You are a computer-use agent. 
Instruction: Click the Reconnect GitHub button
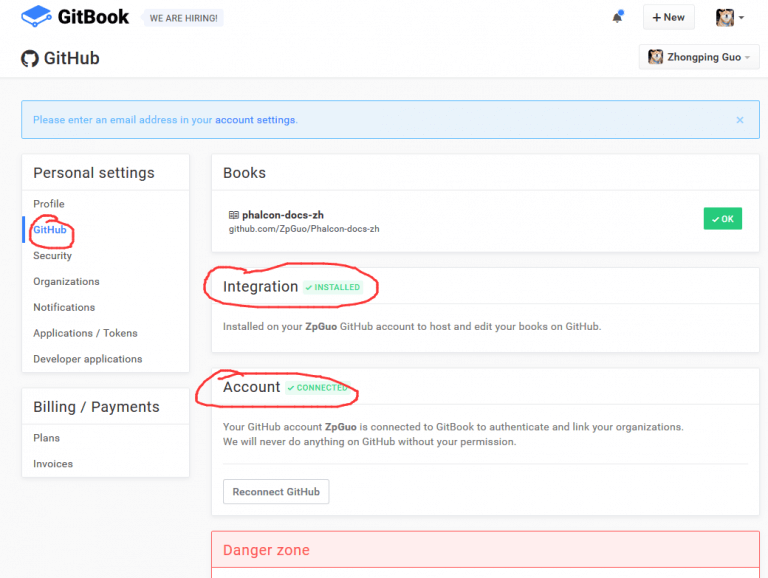click(x=276, y=492)
